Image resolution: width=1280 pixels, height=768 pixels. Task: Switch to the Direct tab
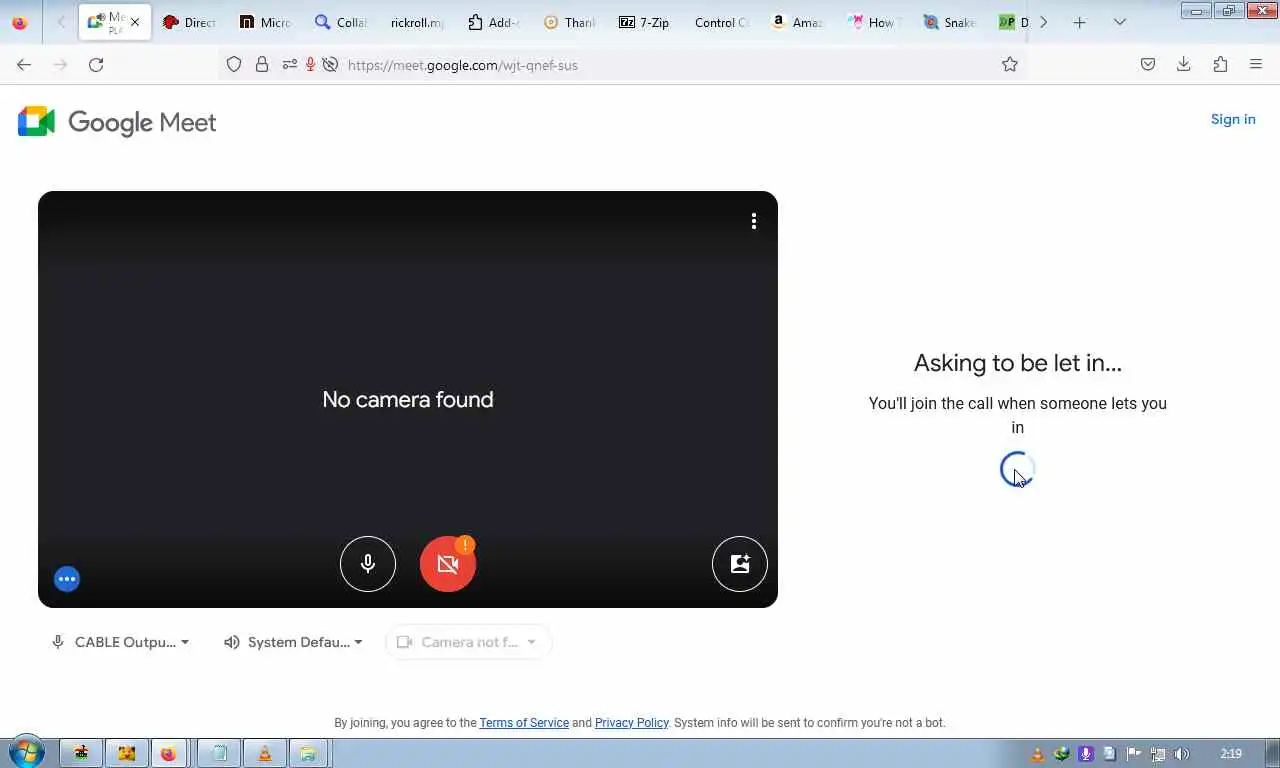point(189,22)
